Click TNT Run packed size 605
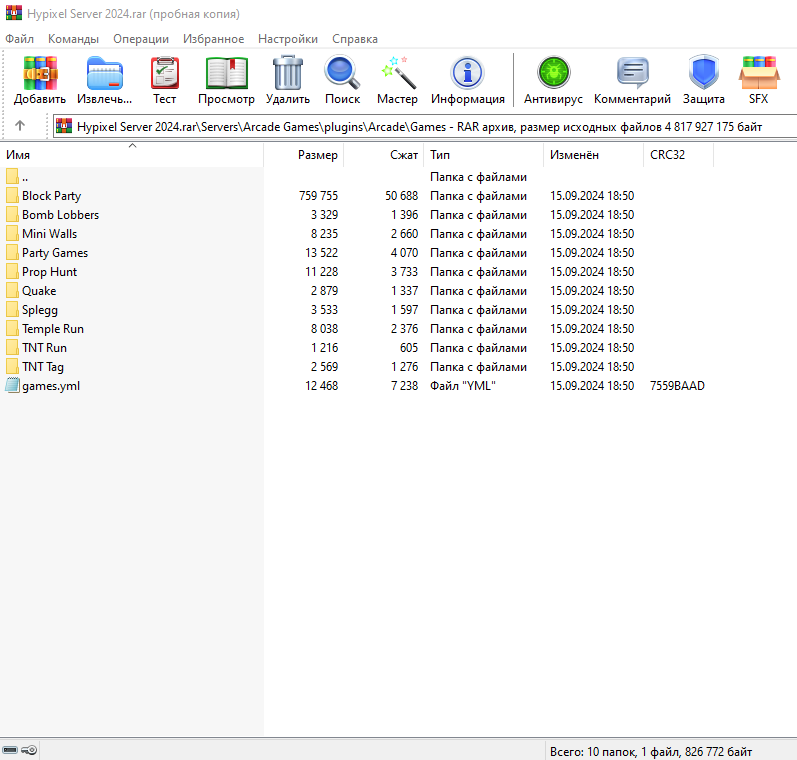Viewport: 797px width, 760px height. (x=409, y=348)
